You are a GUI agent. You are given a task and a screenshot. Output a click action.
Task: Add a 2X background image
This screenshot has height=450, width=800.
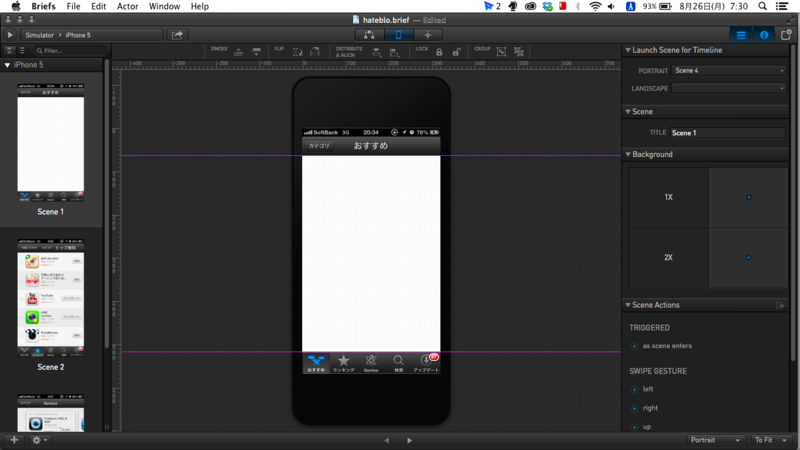tap(748, 258)
